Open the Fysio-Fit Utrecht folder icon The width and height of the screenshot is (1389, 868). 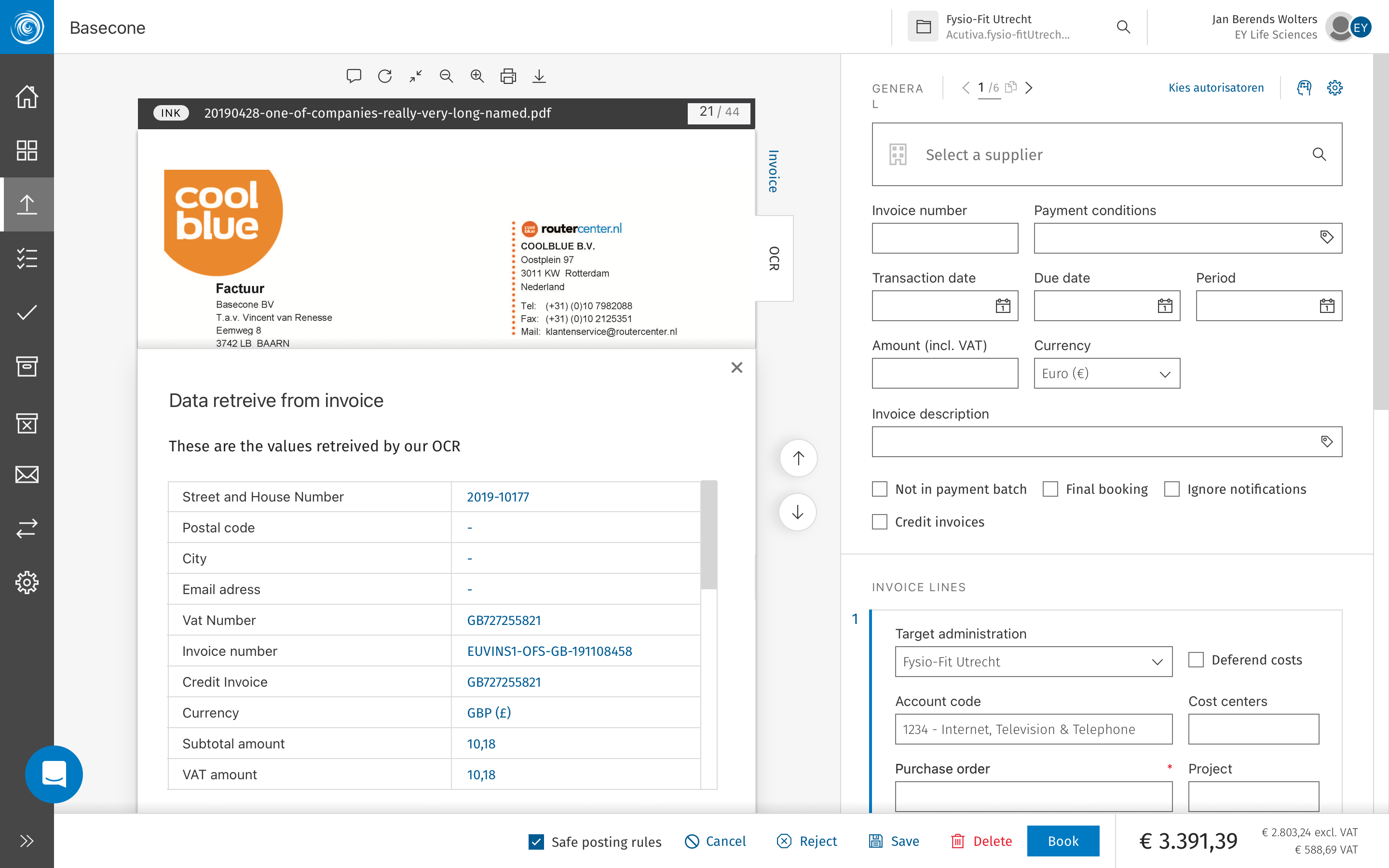923,27
